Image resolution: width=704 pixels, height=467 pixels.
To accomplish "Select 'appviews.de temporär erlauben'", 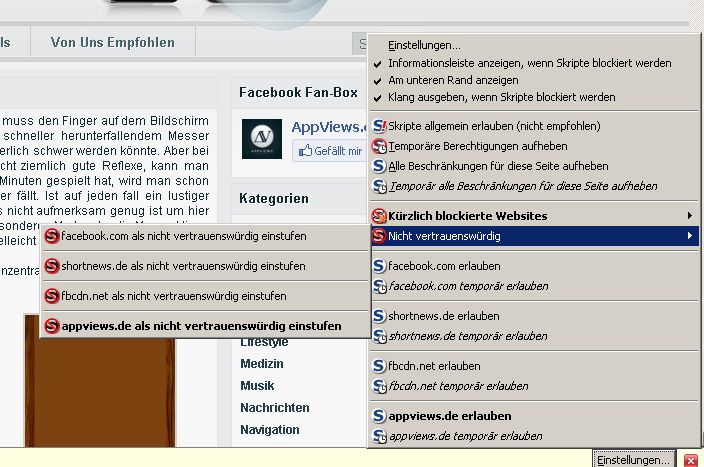I will (534, 436).
